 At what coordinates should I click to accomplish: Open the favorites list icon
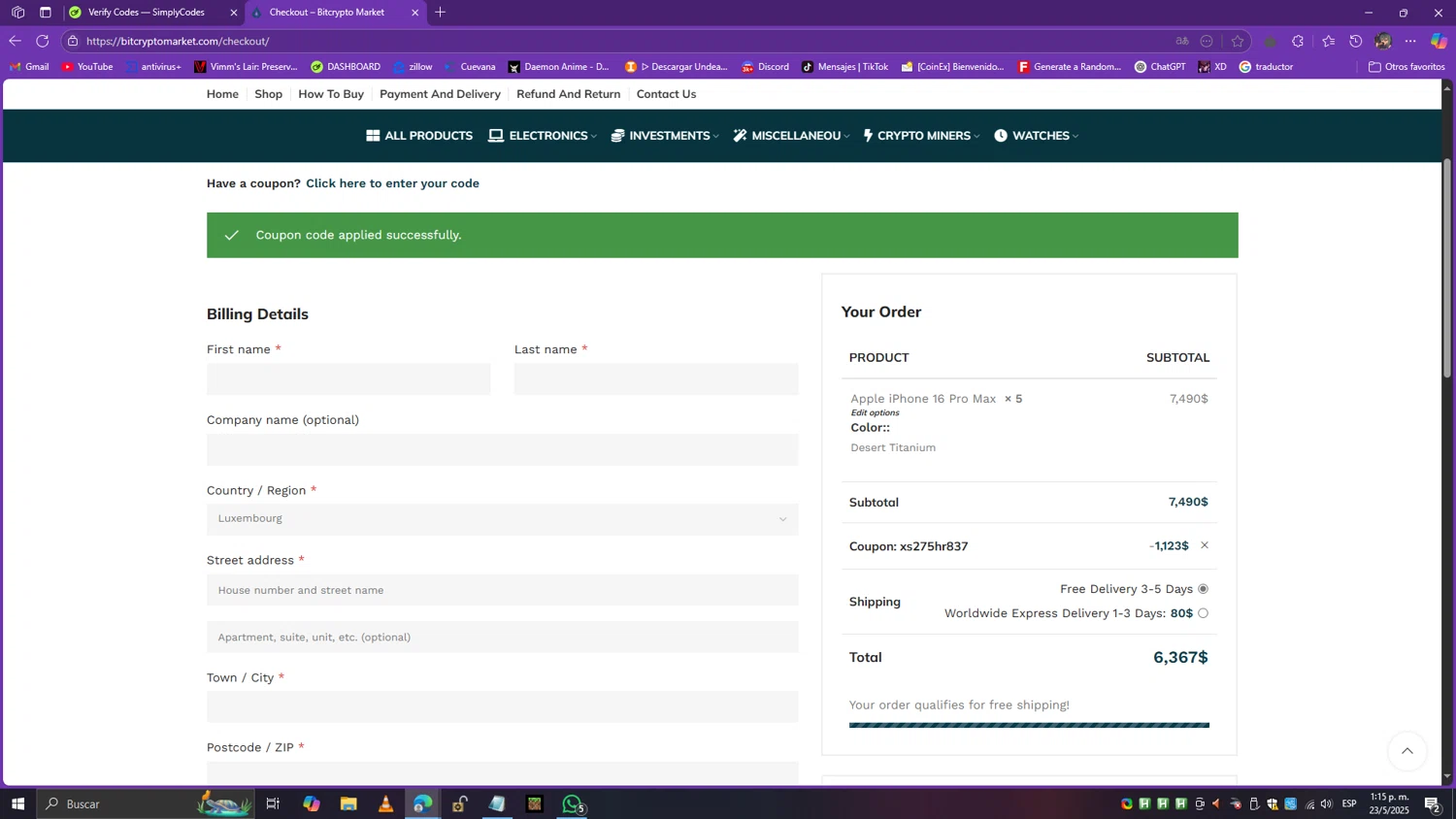pyautogui.click(x=1328, y=41)
